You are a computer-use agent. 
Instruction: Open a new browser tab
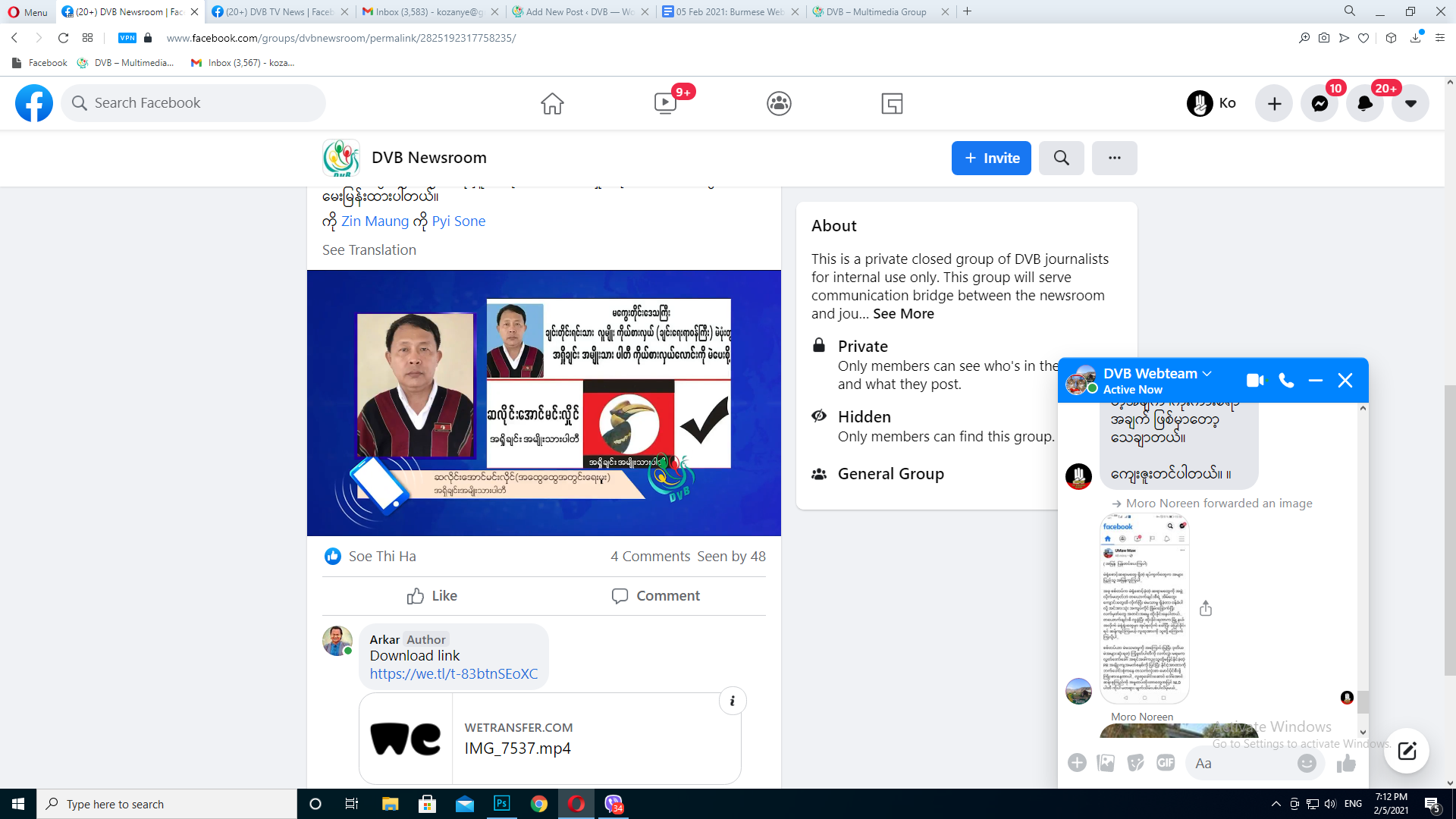(x=968, y=12)
